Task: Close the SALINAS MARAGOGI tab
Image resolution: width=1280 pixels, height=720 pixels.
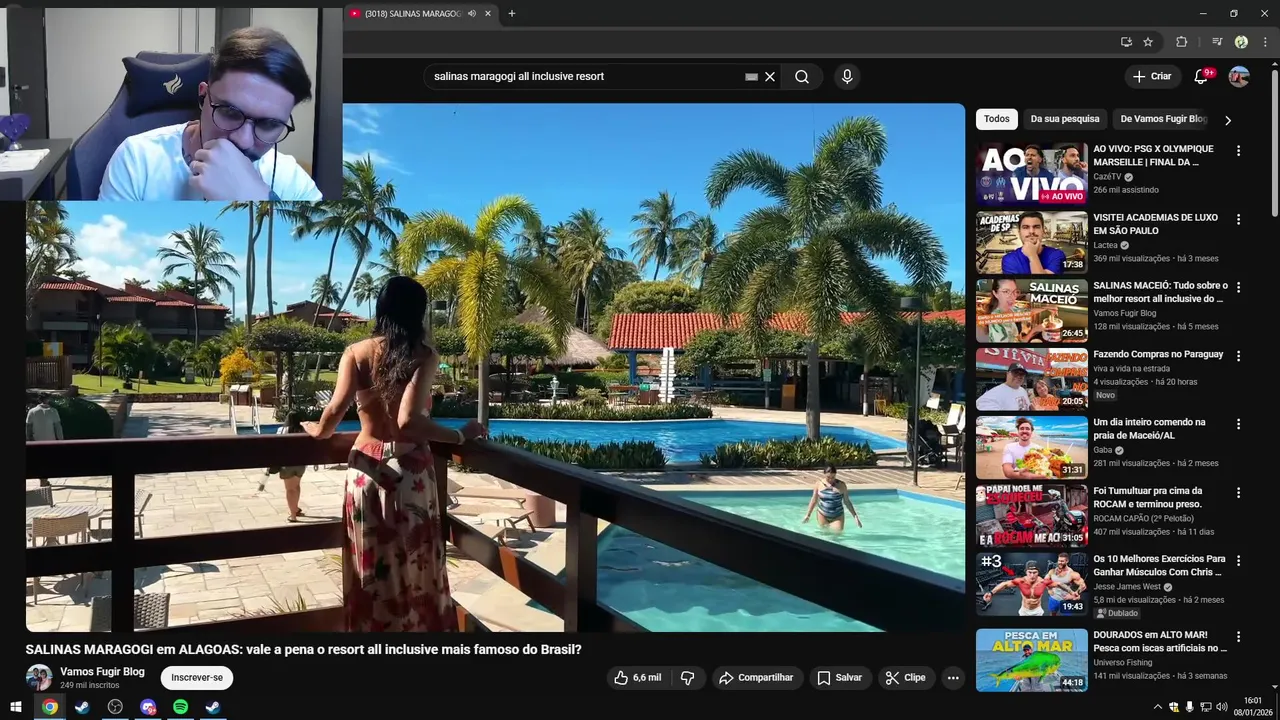Action: click(488, 14)
